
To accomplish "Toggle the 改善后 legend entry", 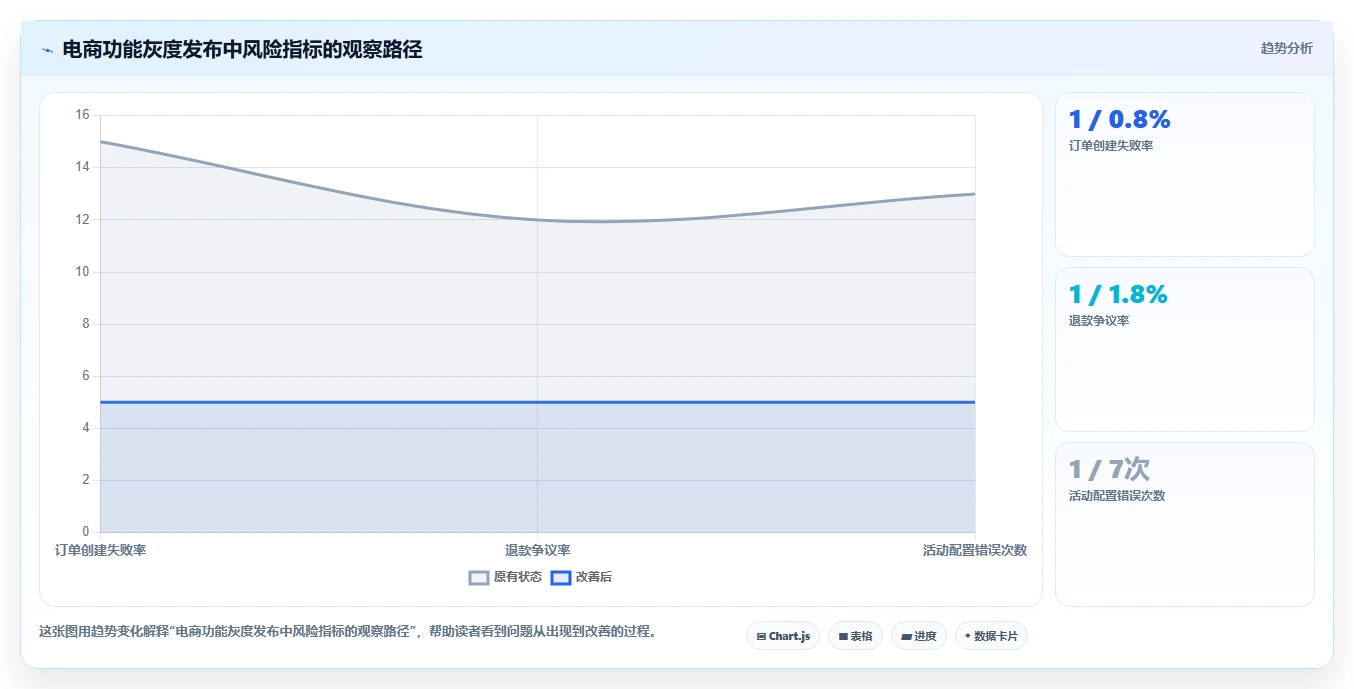I will (x=581, y=577).
